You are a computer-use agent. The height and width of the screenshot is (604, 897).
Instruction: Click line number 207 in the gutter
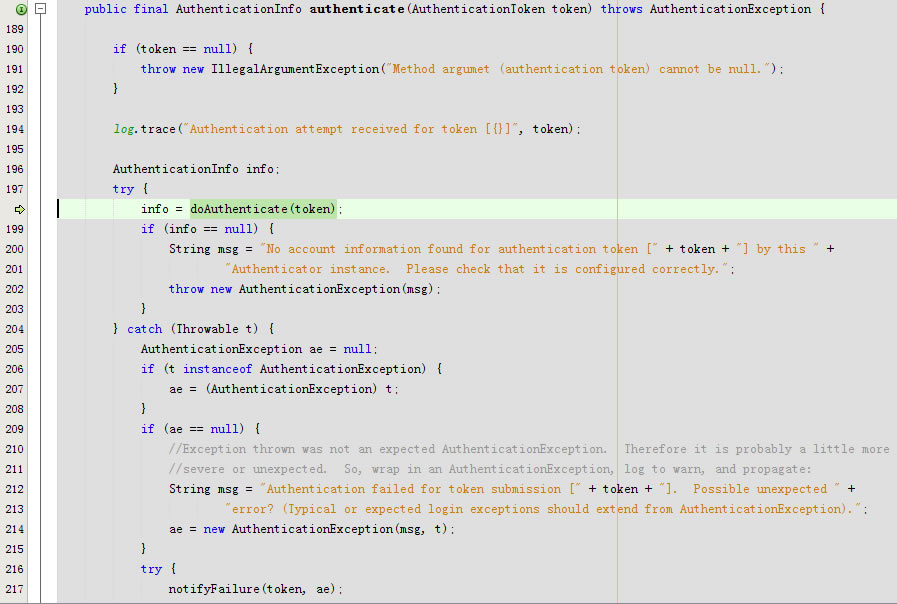[15, 389]
